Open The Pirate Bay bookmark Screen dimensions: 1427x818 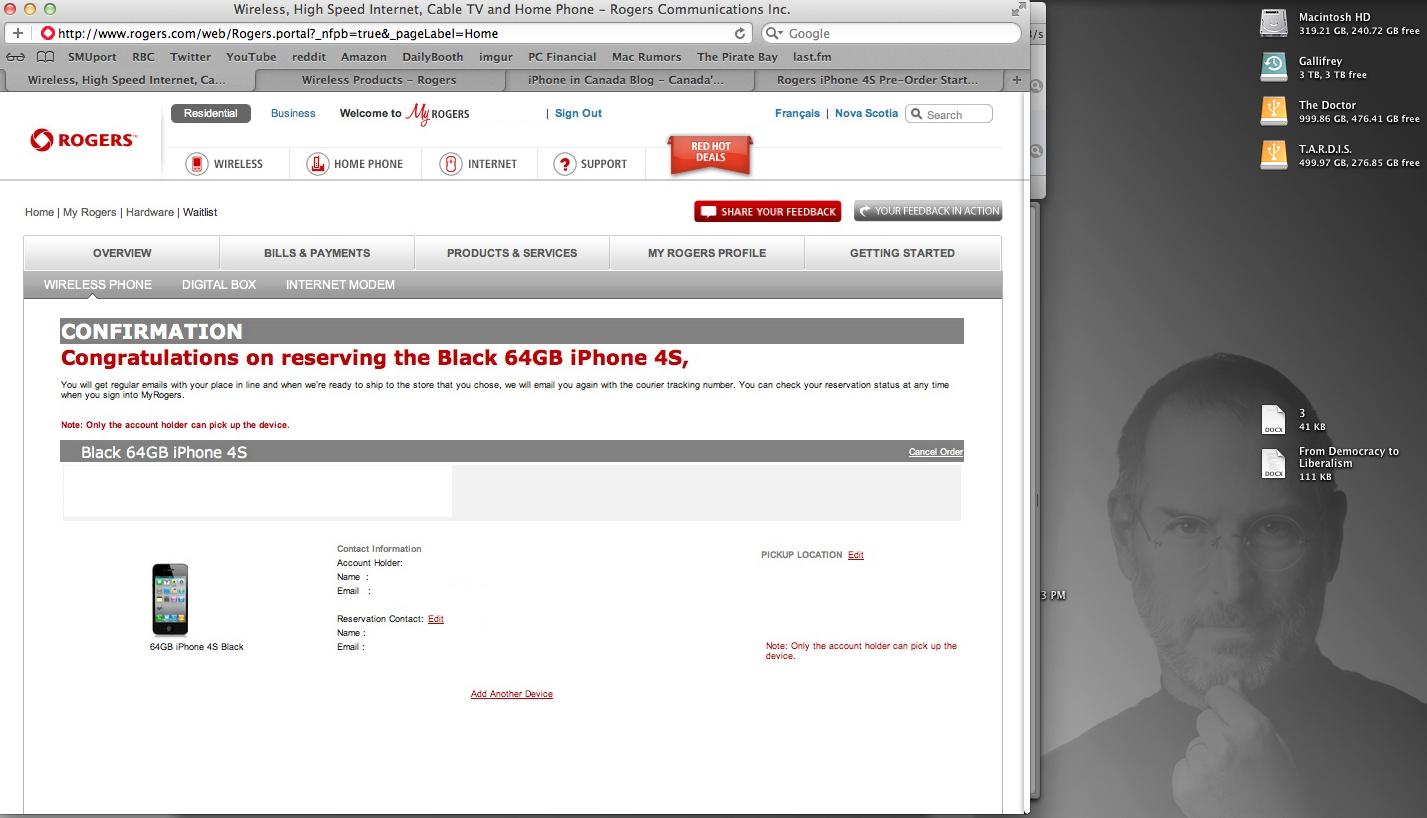tap(737, 57)
